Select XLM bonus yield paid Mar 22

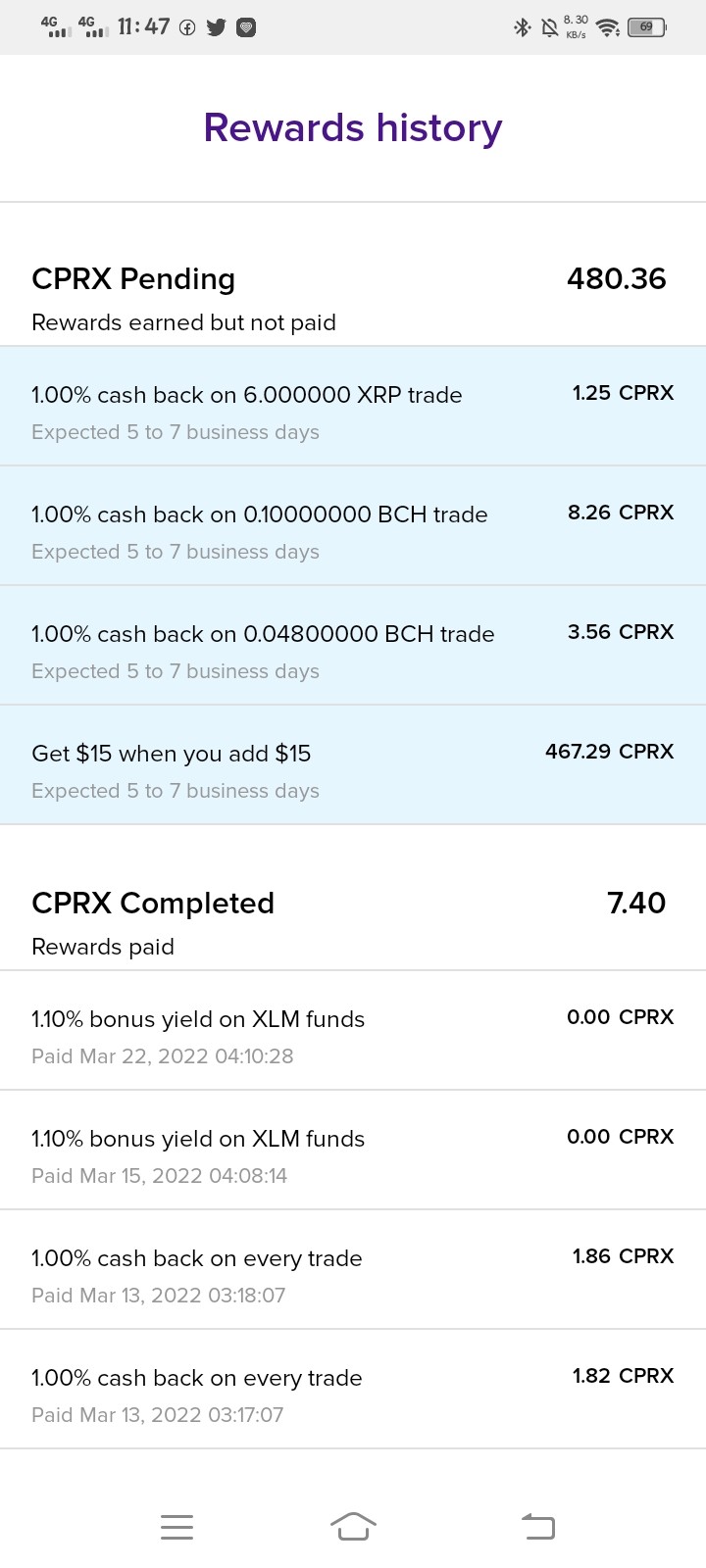coord(353,1030)
